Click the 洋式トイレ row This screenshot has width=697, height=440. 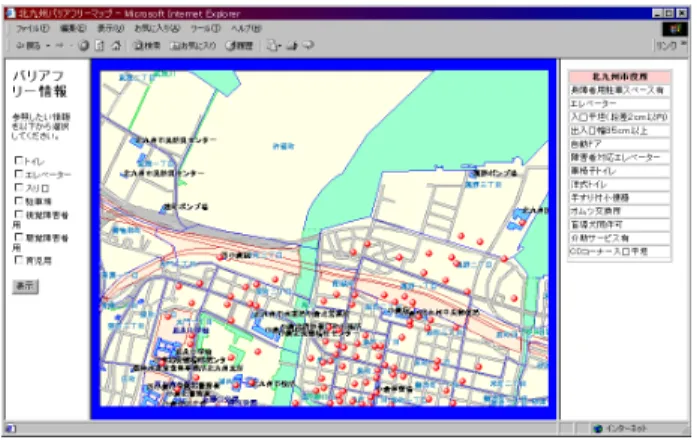(x=620, y=184)
